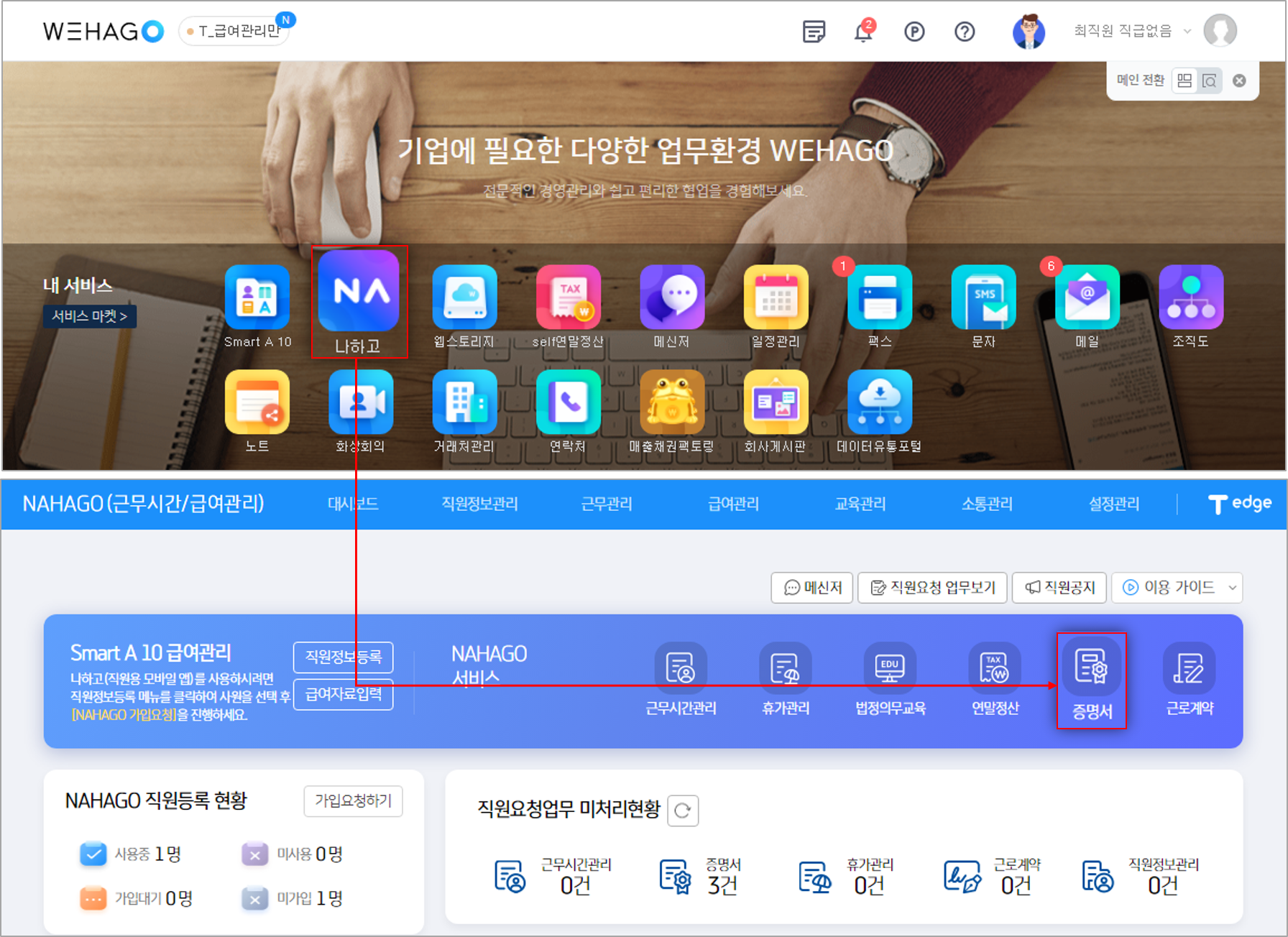Viewport: 1288px width, 937px height.
Task: Open the 웹스토리지 cloud storage icon
Action: pos(464,297)
